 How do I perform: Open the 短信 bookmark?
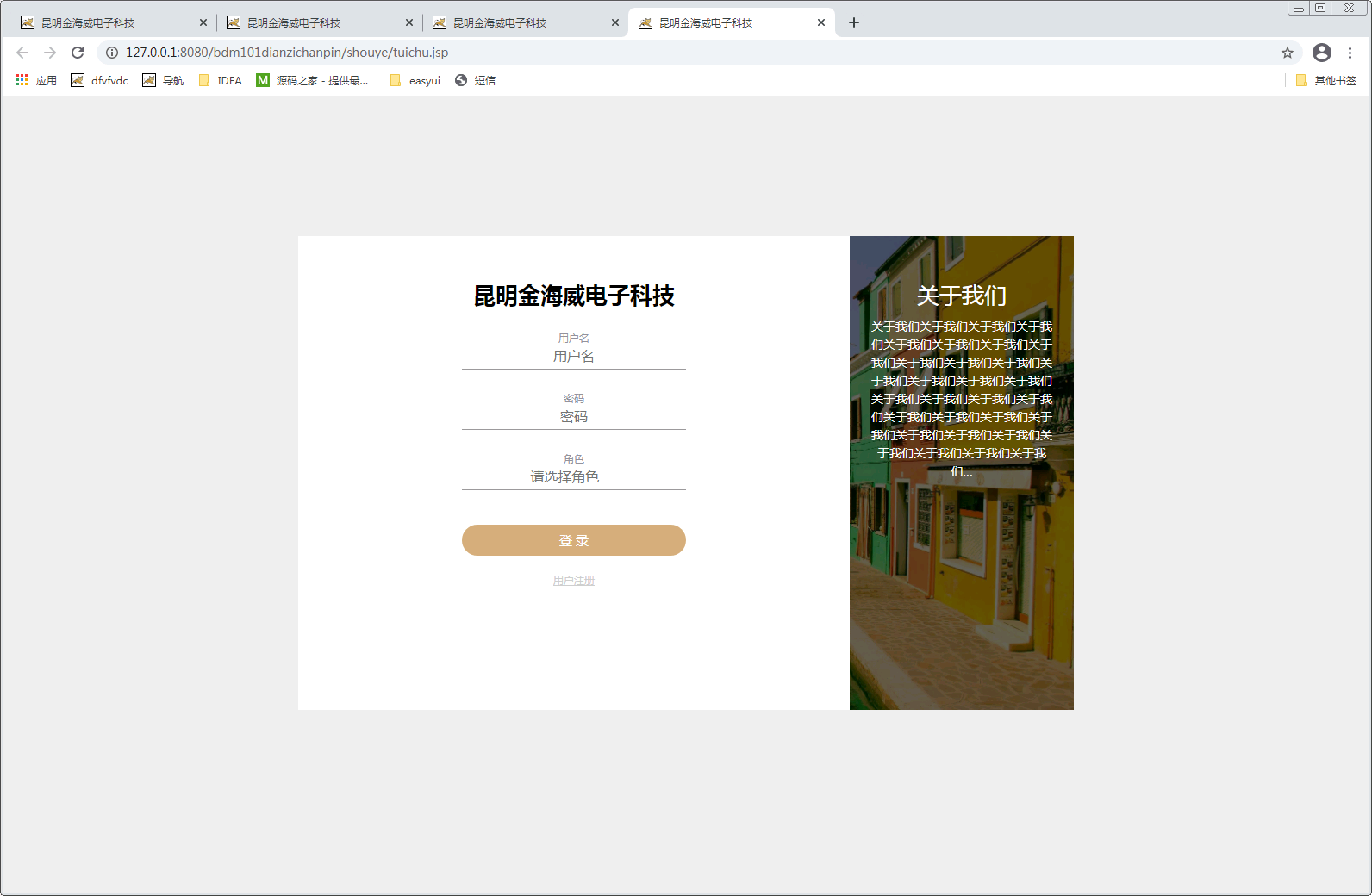click(475, 80)
